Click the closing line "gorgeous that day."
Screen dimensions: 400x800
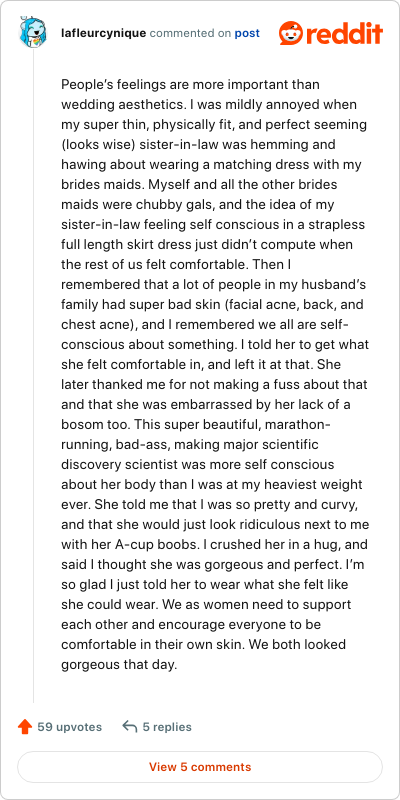[119, 665]
